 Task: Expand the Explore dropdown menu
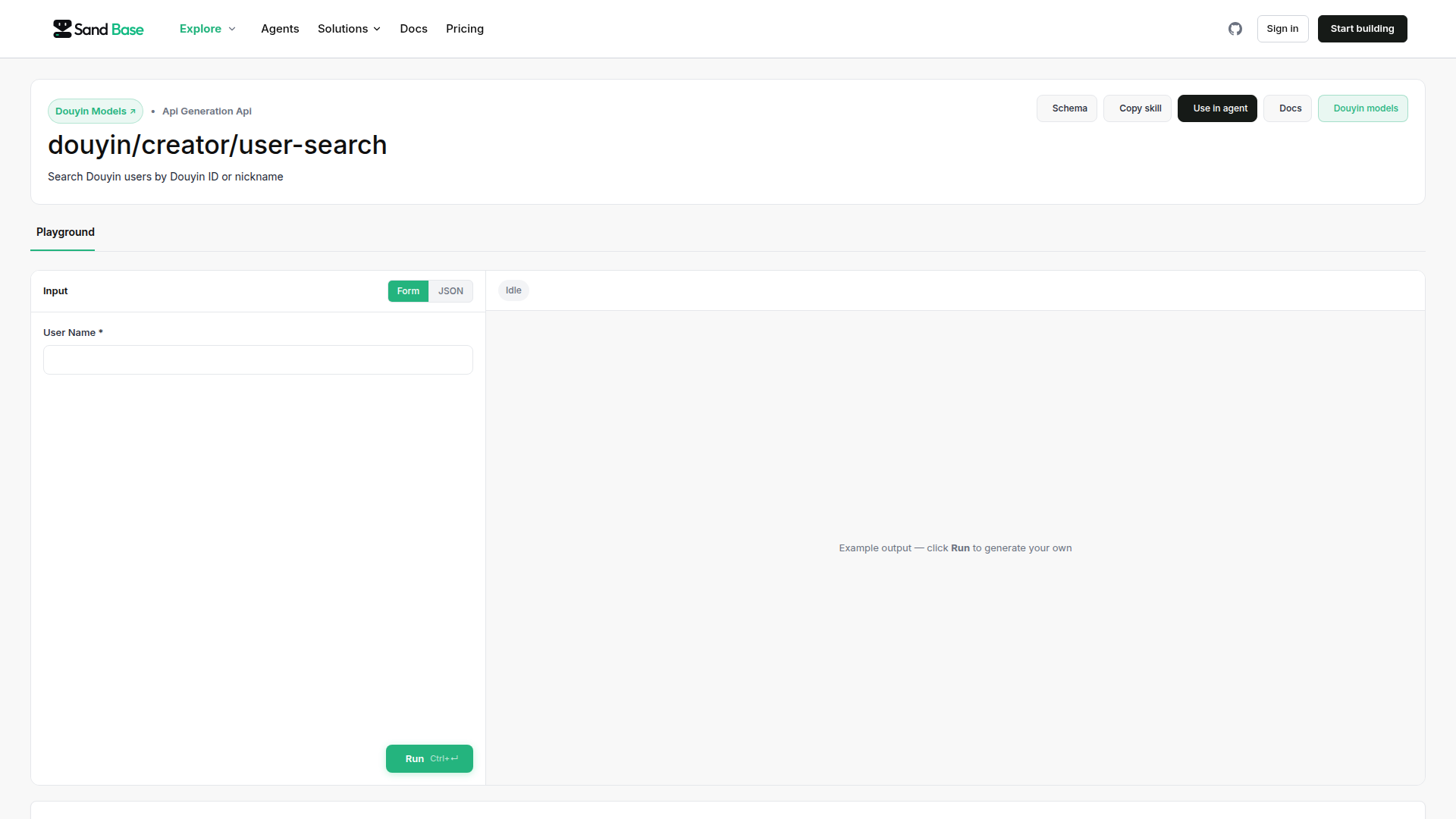click(207, 29)
